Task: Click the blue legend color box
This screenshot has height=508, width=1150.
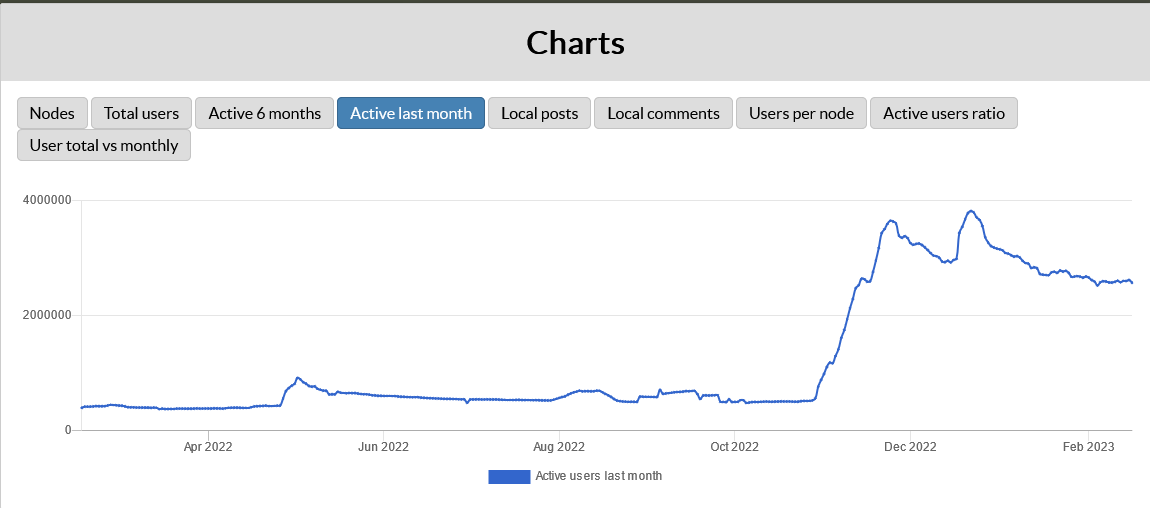Action: click(508, 476)
